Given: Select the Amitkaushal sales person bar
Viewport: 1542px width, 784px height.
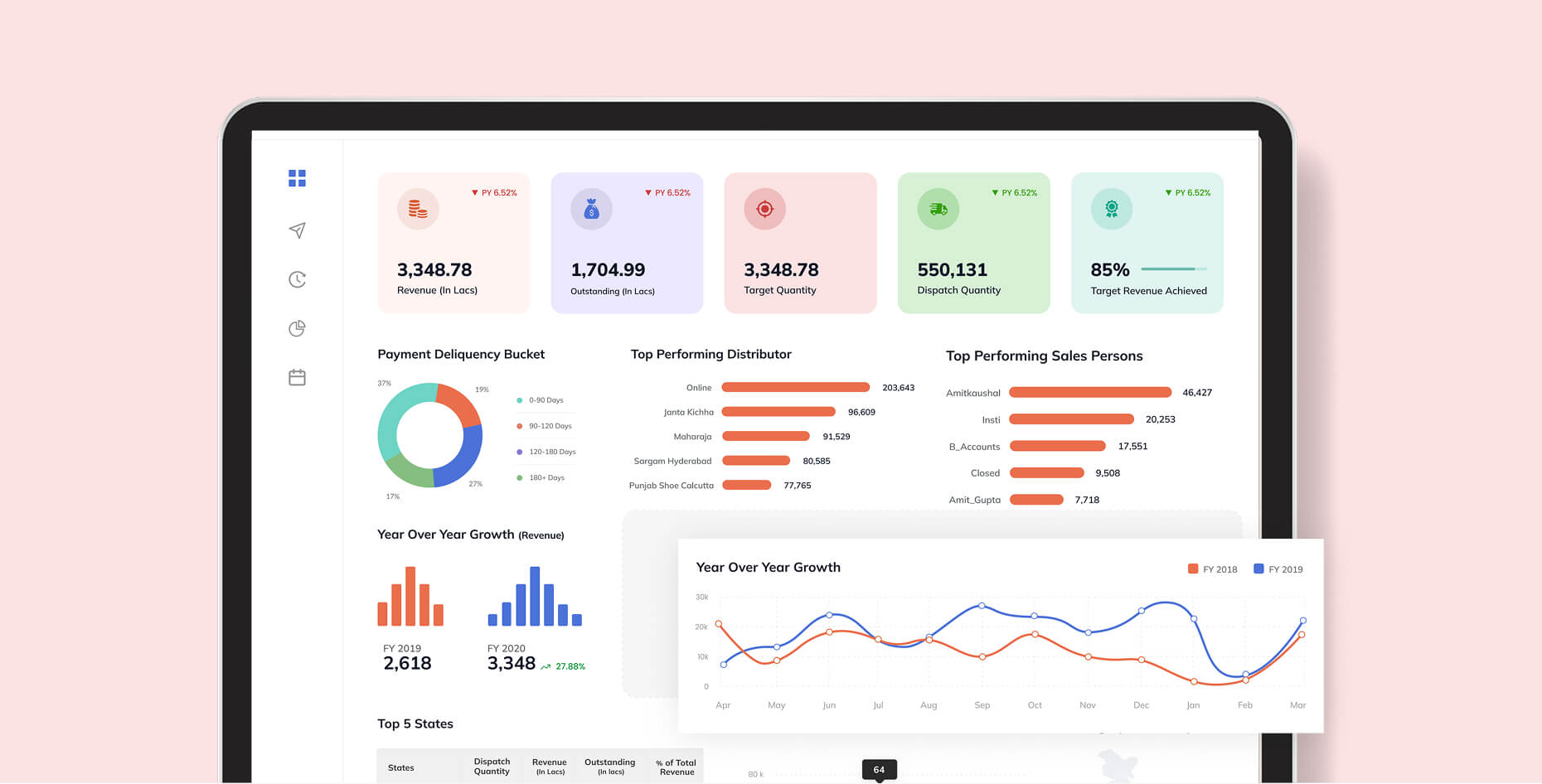Looking at the screenshot, I should (x=1089, y=393).
